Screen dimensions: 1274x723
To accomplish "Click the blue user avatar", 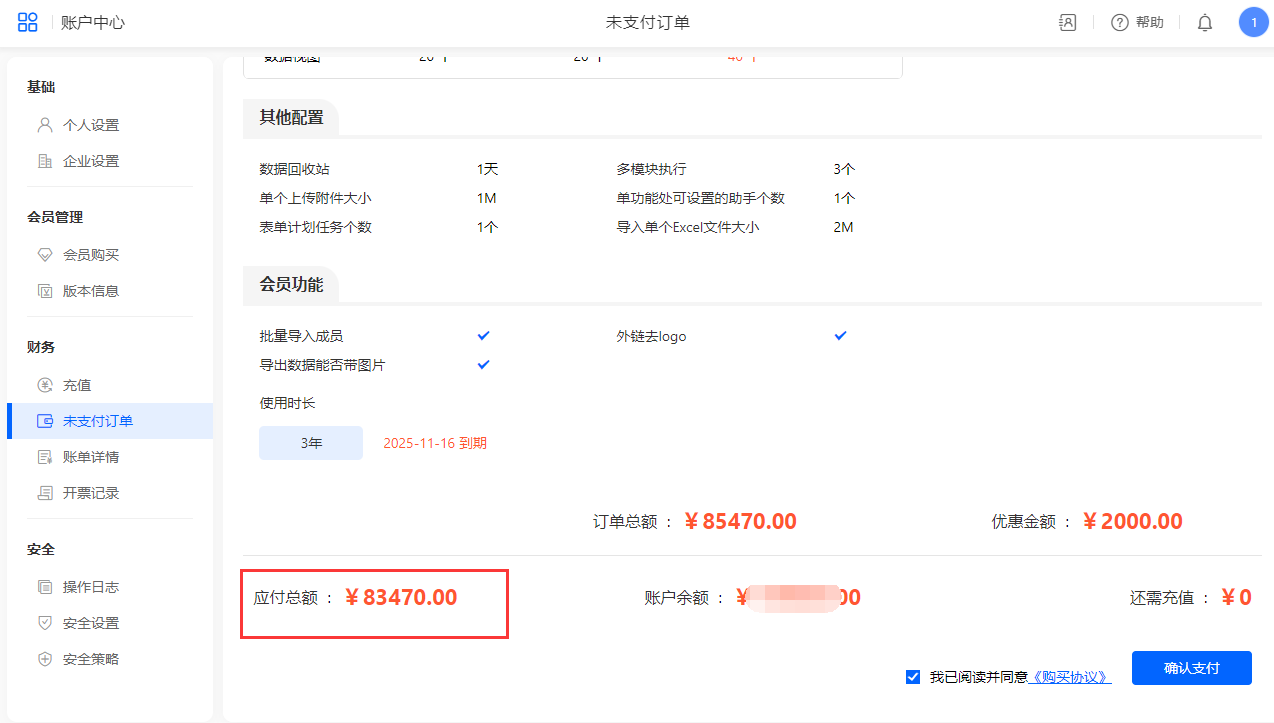I will pos(1253,22).
